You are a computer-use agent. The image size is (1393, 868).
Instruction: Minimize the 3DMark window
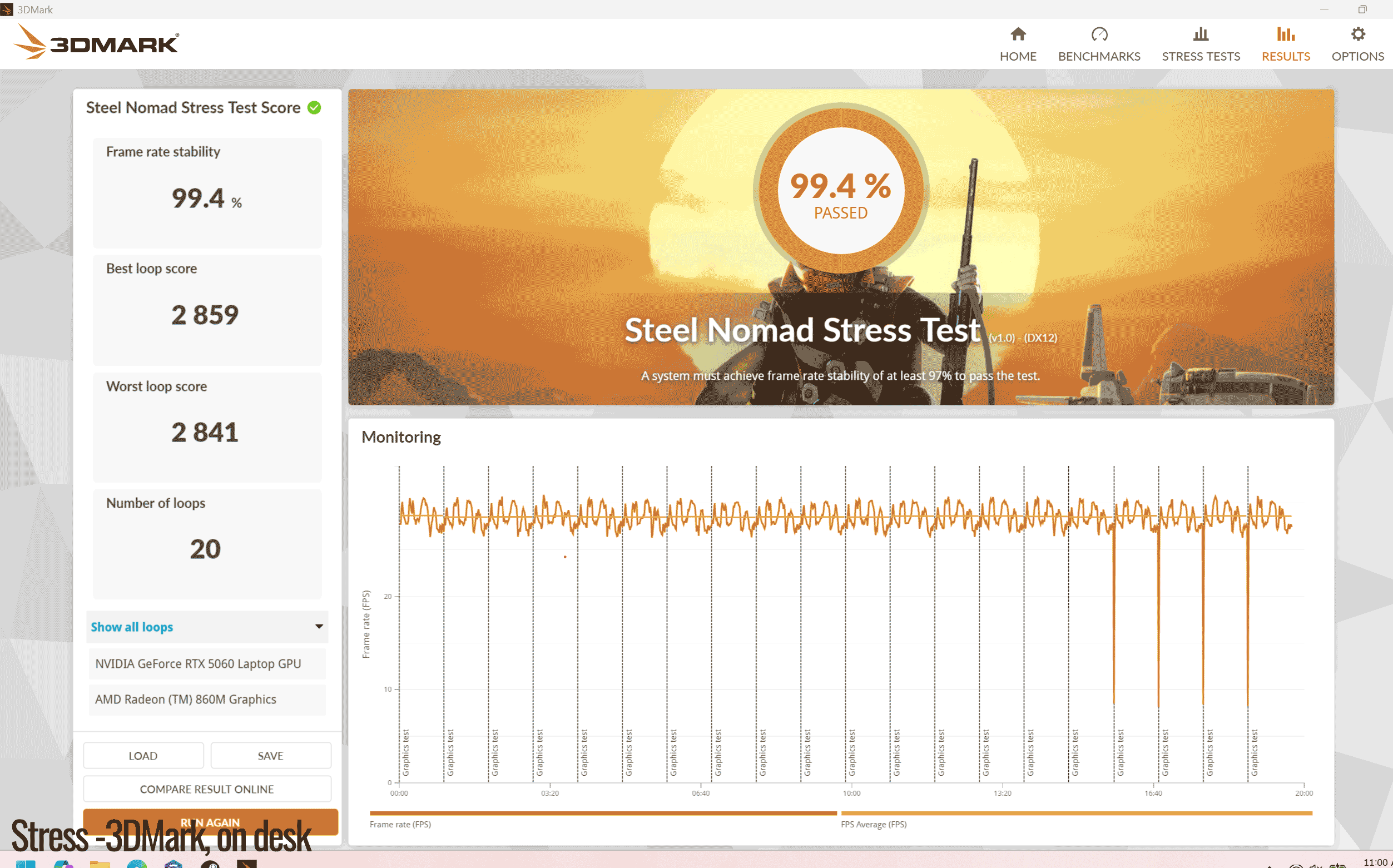click(1324, 9)
